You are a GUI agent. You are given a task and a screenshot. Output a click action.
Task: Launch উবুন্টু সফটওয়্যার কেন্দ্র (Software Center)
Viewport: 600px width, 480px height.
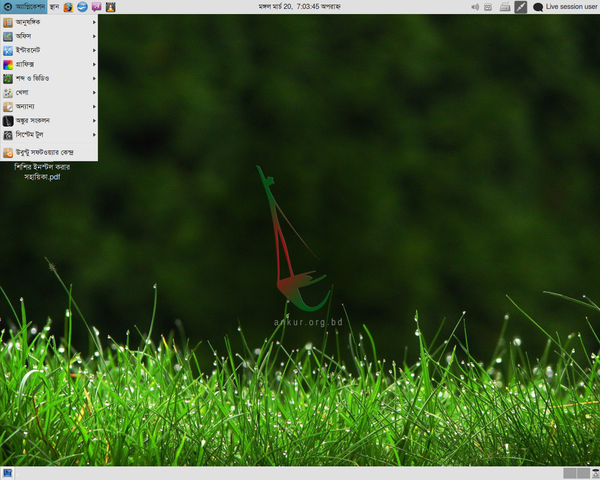[49, 152]
